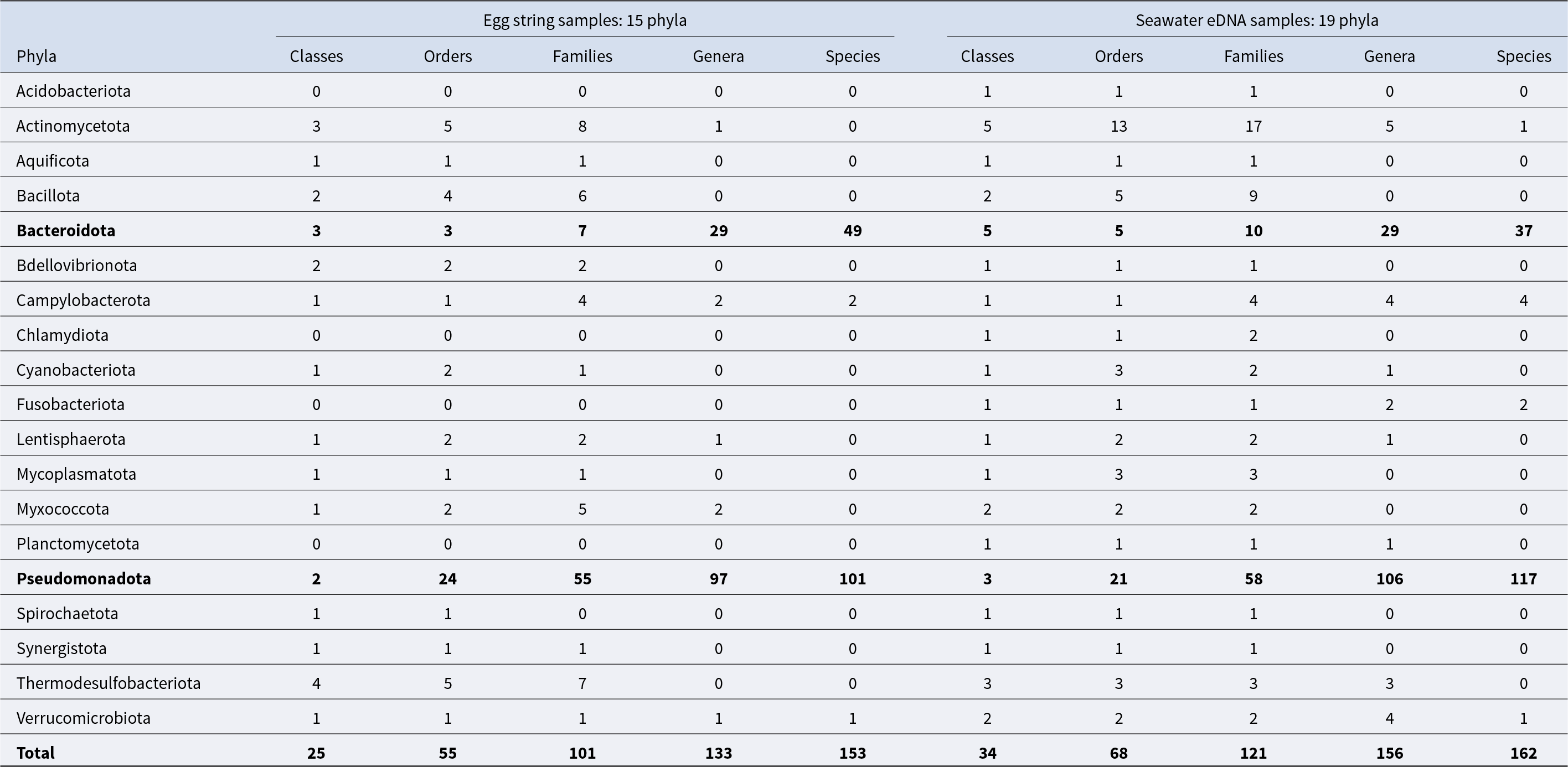Select the Species header under Seawater eDNA samples
Image resolution: width=1568 pixels, height=767 pixels.
point(1524,56)
